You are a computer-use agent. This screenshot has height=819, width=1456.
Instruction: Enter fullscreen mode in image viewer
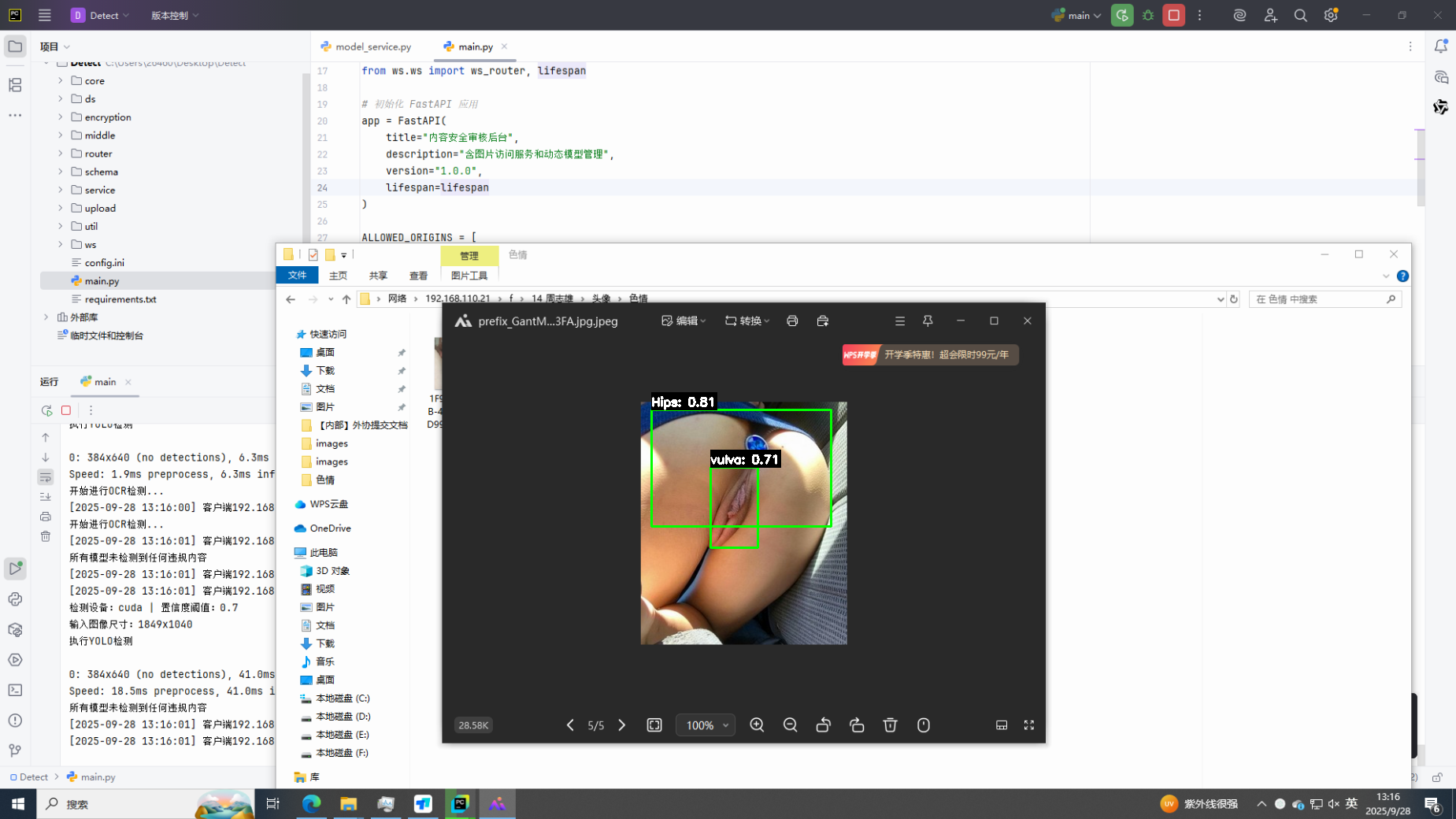(1028, 725)
